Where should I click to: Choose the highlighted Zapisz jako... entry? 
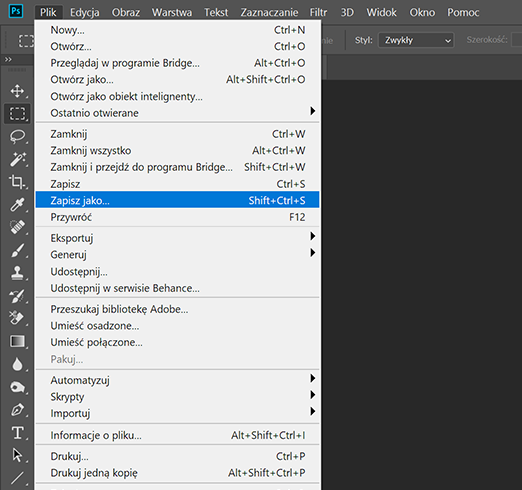coord(177,200)
